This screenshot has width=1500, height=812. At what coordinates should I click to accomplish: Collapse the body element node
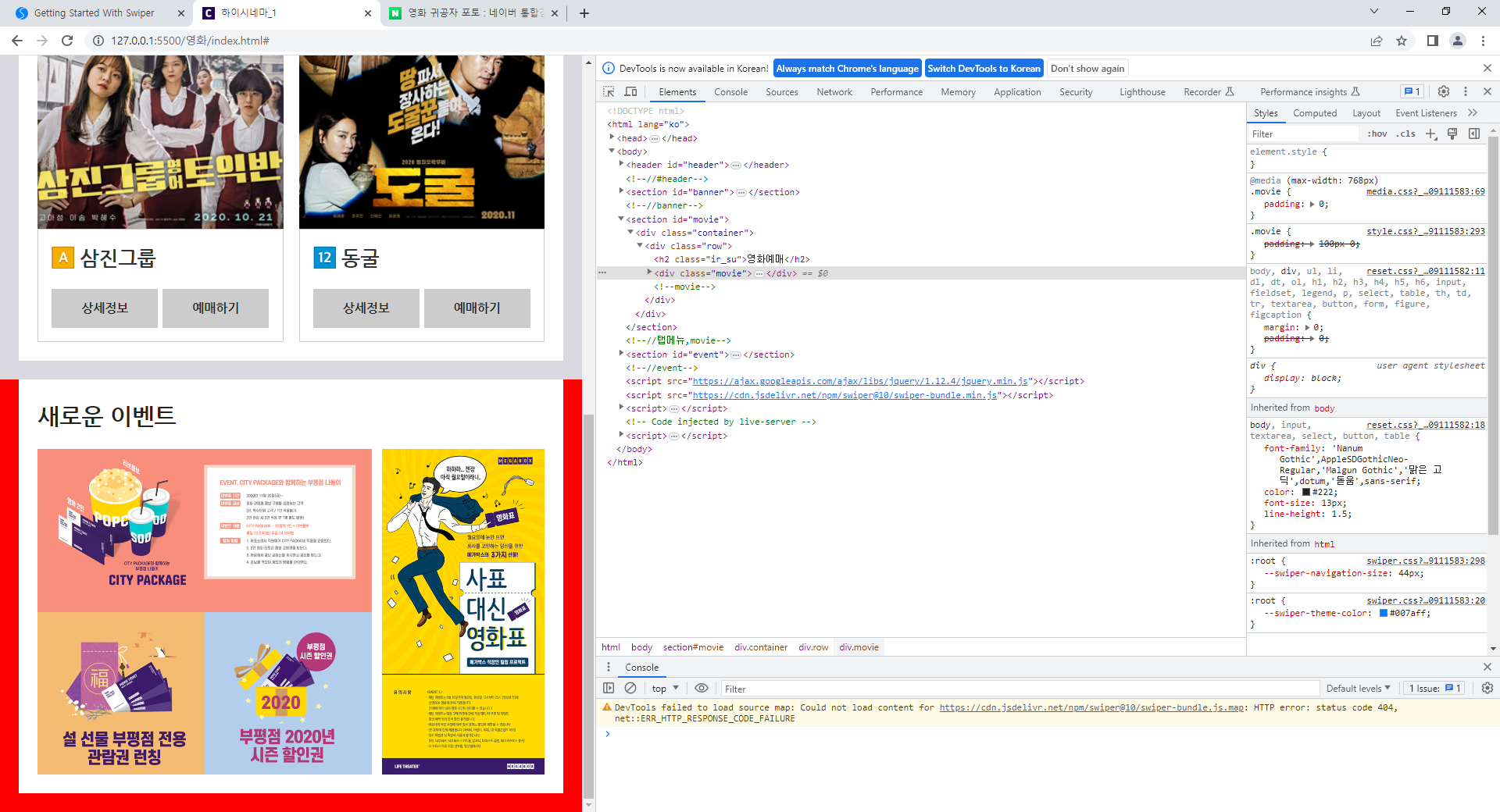point(612,151)
